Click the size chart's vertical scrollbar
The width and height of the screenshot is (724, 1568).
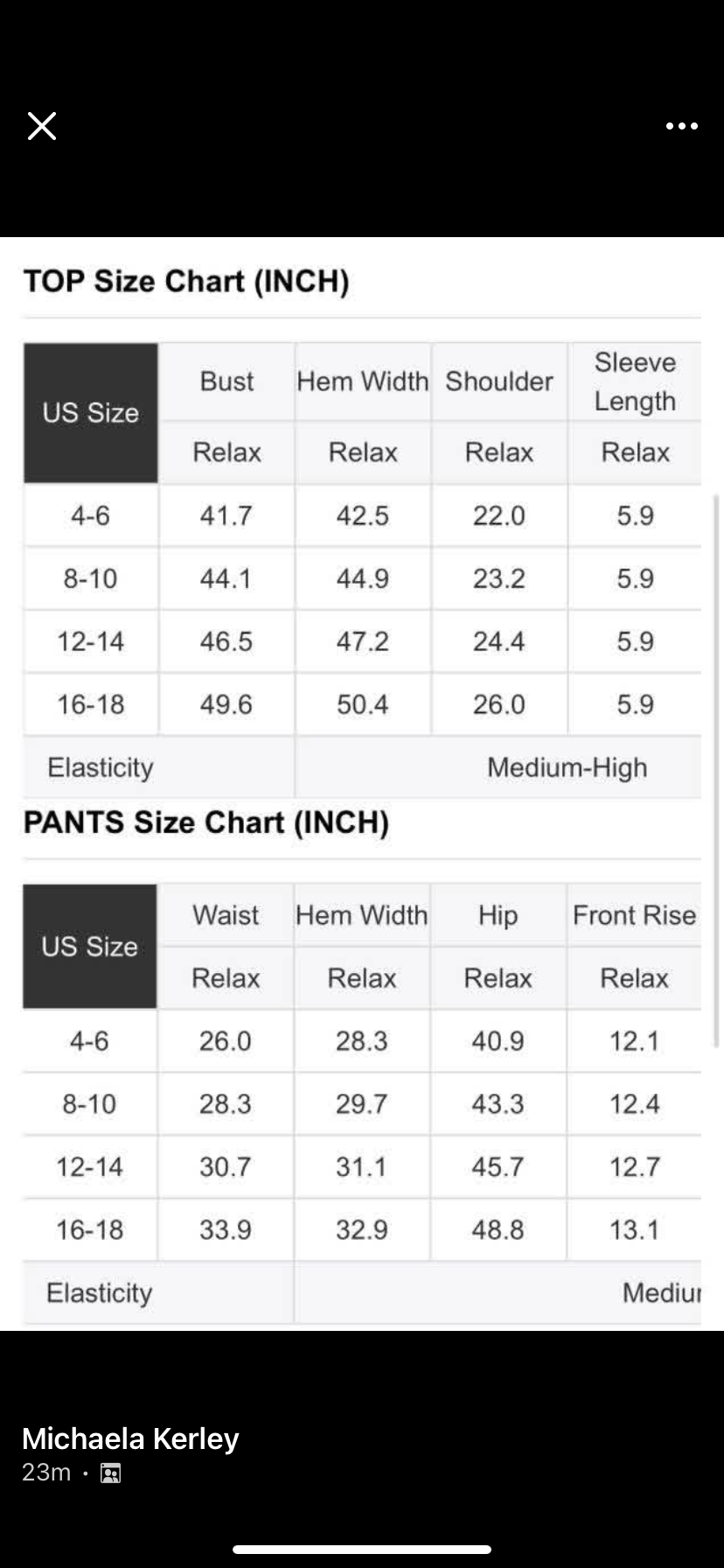tap(716, 770)
